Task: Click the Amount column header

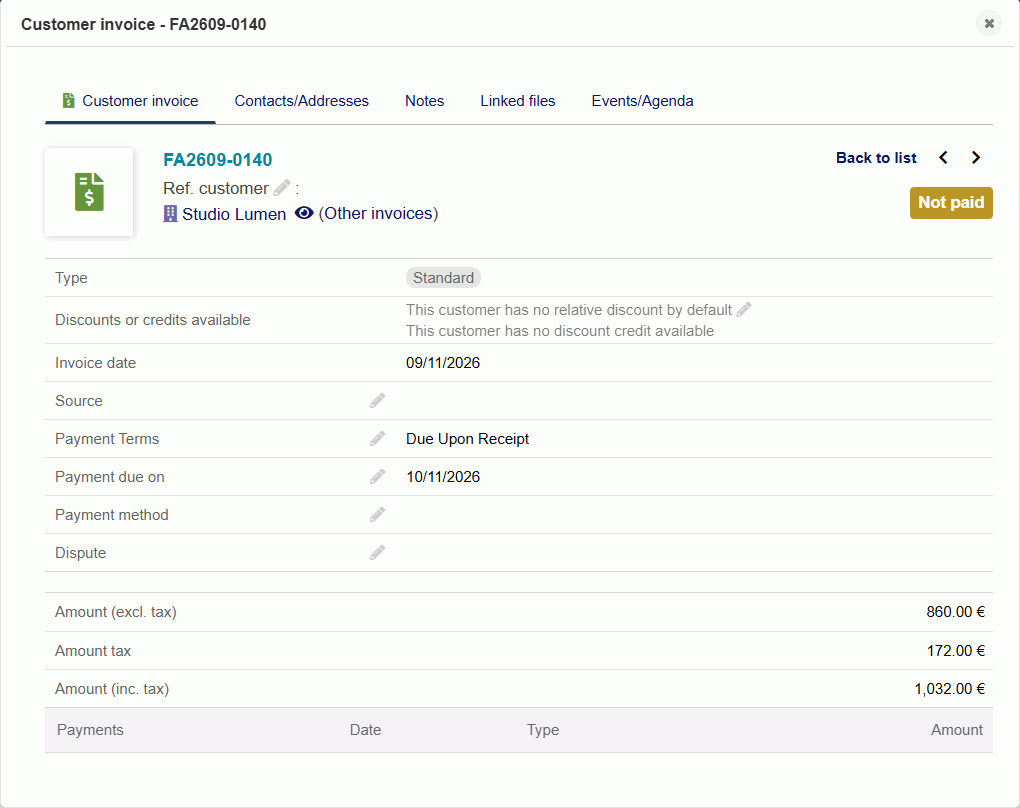Action: click(x=956, y=730)
